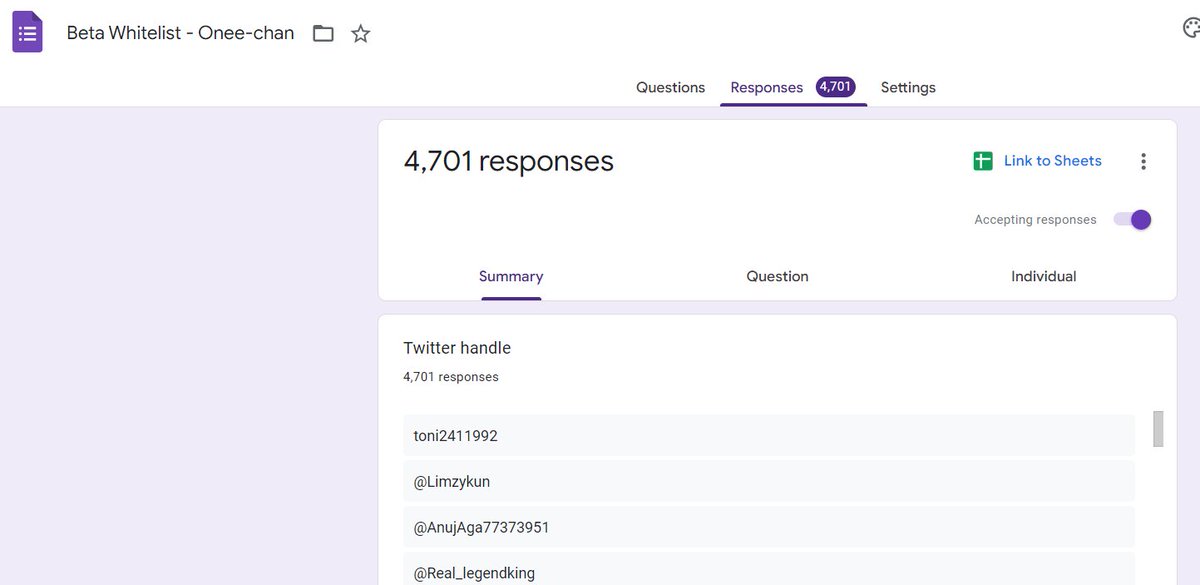Image resolution: width=1200 pixels, height=585 pixels.
Task: Click the Twitter handle question heading
Action: click(x=457, y=348)
